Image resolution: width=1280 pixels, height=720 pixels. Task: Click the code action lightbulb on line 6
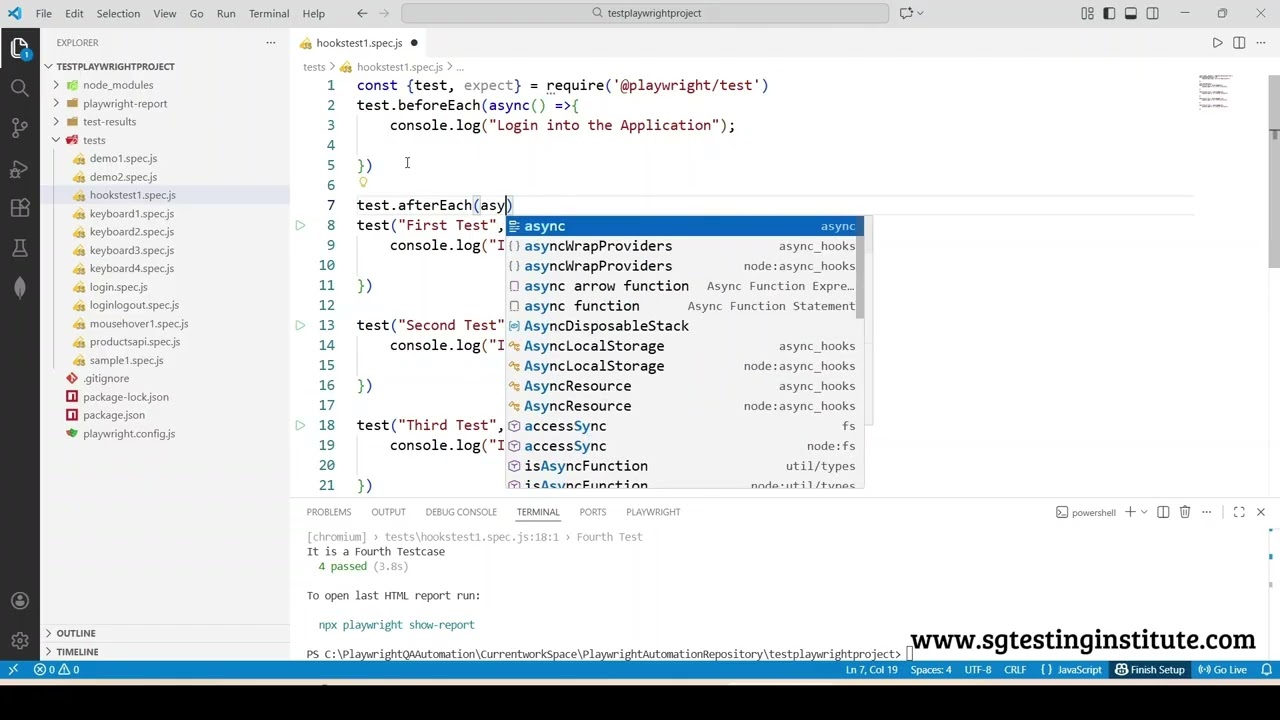363,182
